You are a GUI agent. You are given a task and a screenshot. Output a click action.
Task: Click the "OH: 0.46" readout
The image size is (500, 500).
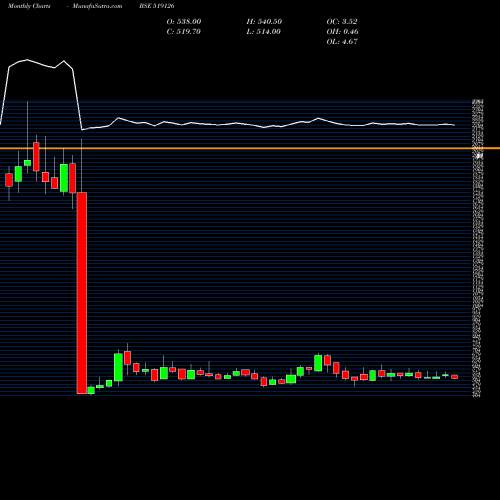click(x=343, y=31)
